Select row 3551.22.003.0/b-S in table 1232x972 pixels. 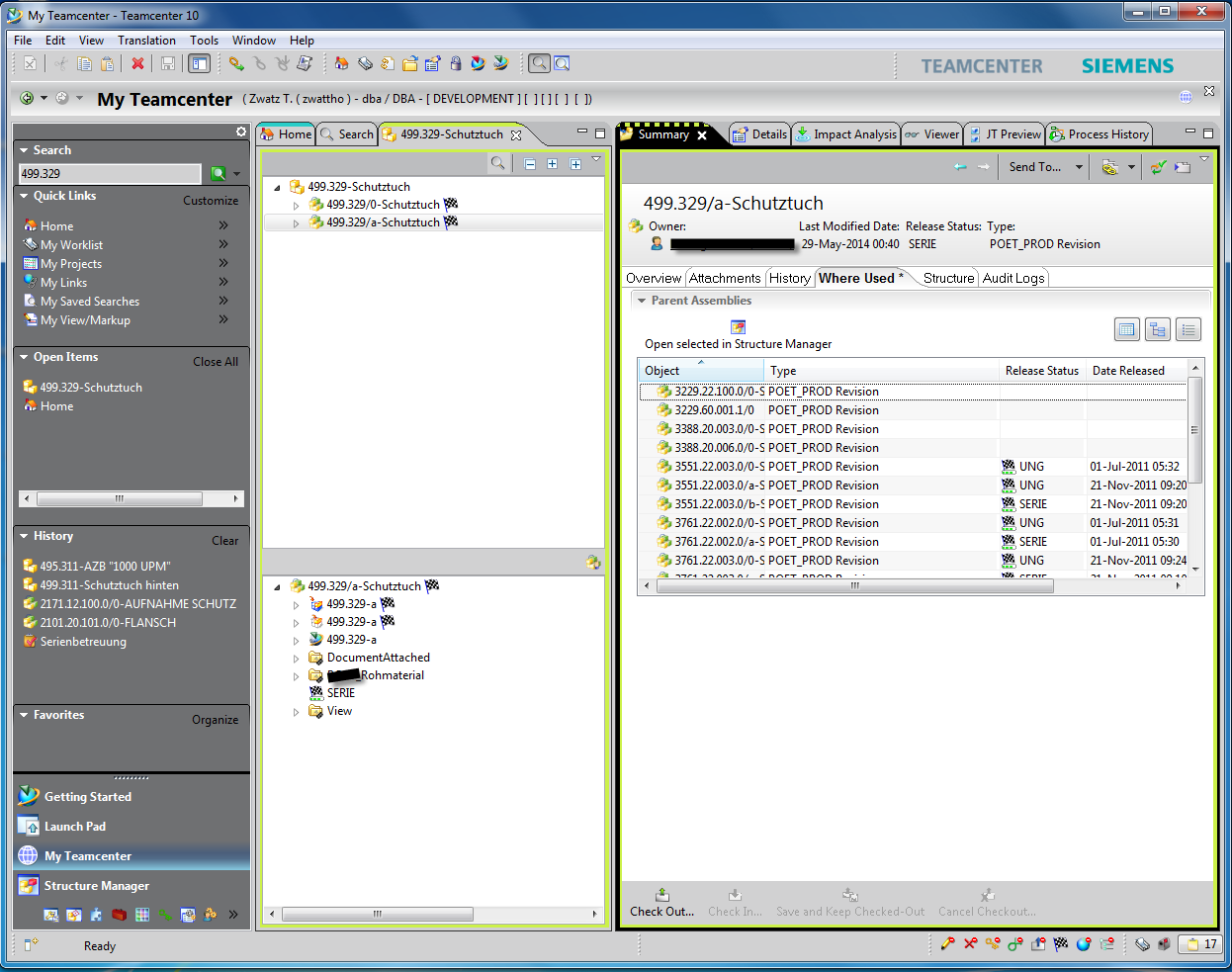[912, 504]
